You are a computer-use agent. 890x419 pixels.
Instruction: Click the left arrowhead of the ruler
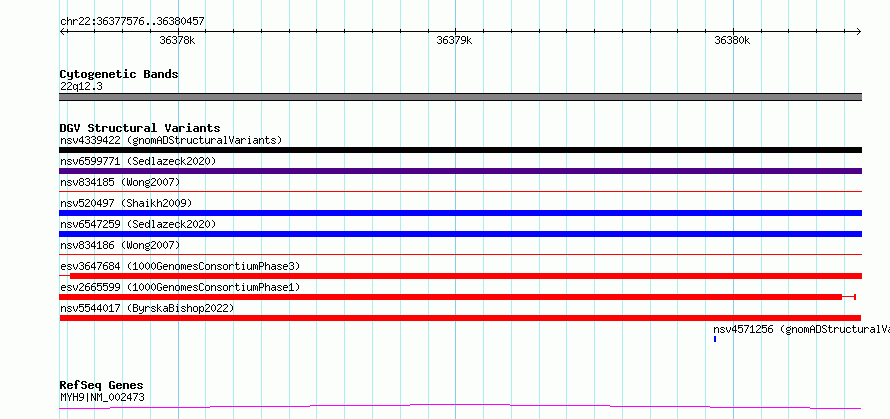(x=62, y=31)
